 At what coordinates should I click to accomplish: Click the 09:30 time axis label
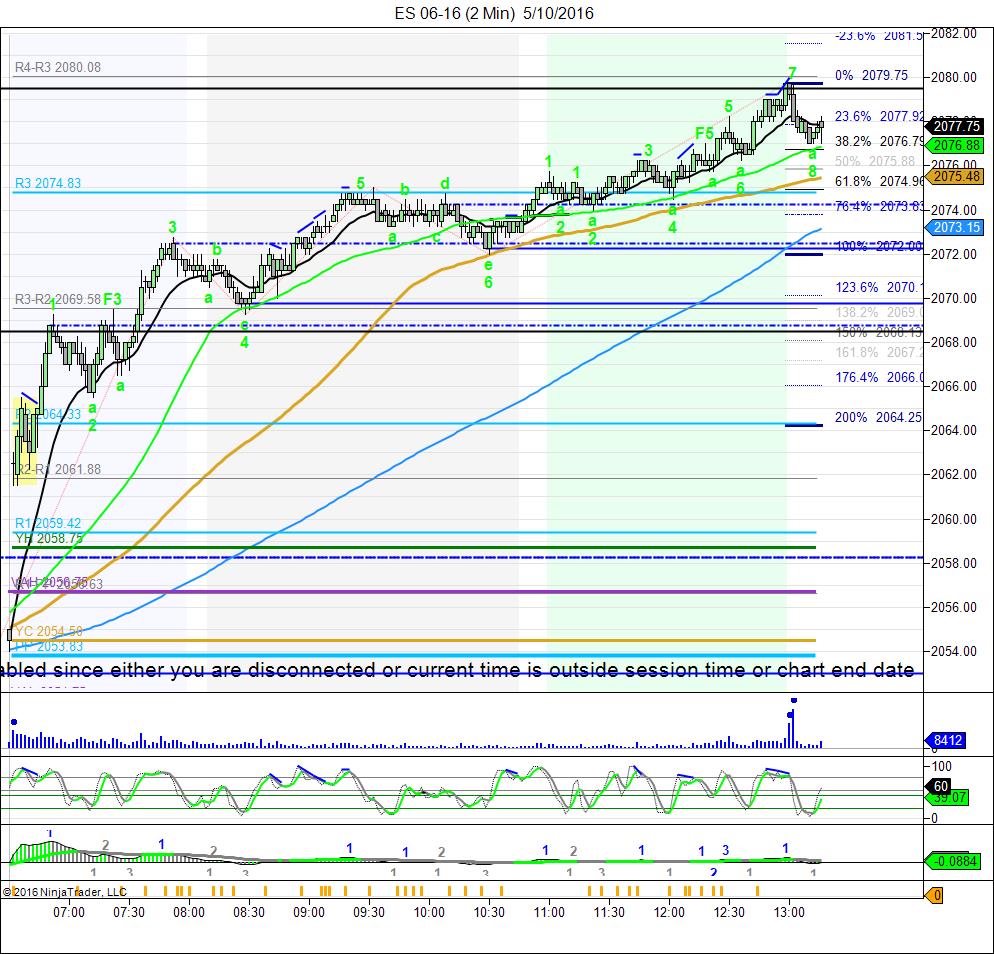pyautogui.click(x=369, y=913)
